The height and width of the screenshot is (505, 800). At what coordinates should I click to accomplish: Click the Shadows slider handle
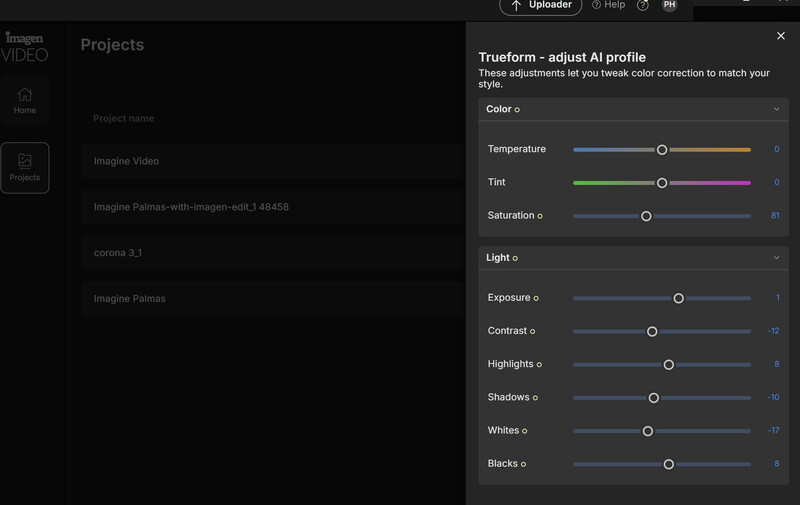pyautogui.click(x=654, y=398)
